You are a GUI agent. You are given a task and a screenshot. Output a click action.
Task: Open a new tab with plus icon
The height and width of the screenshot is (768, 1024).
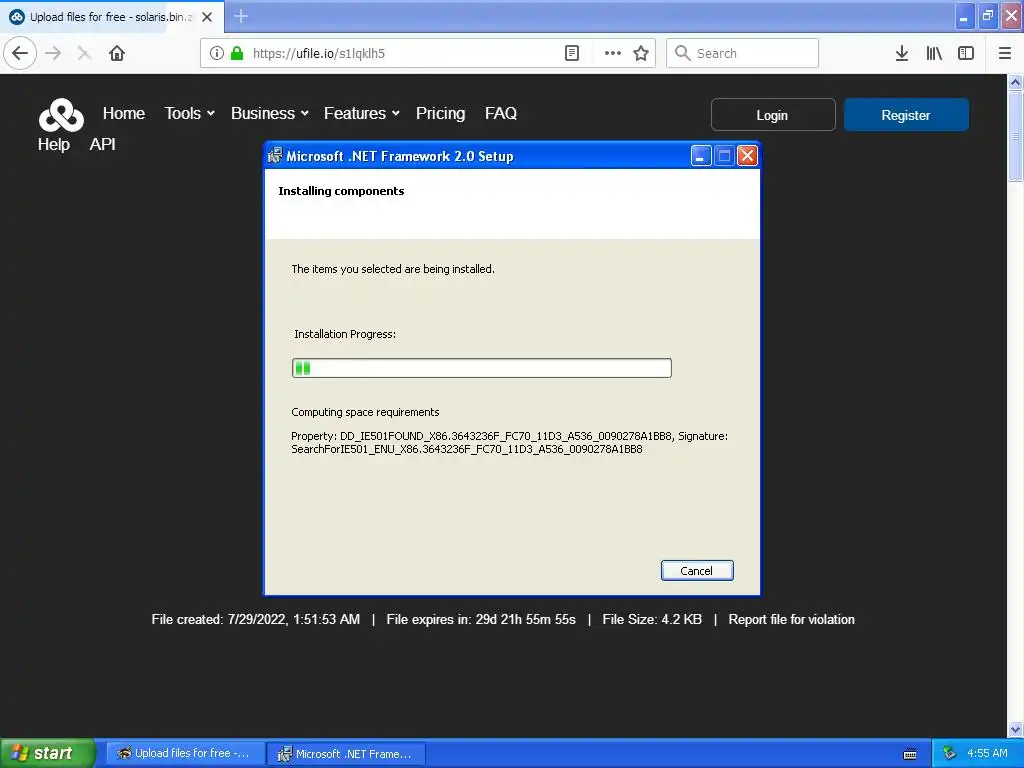[x=241, y=16]
